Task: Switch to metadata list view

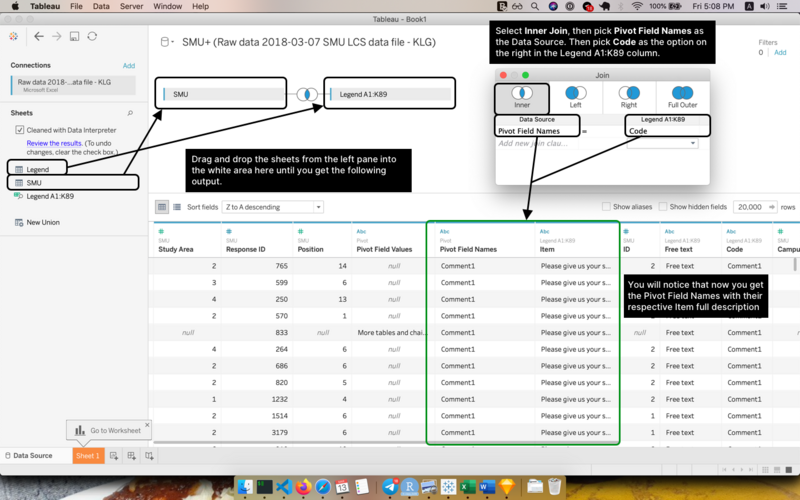Action: pyautogui.click(x=177, y=207)
